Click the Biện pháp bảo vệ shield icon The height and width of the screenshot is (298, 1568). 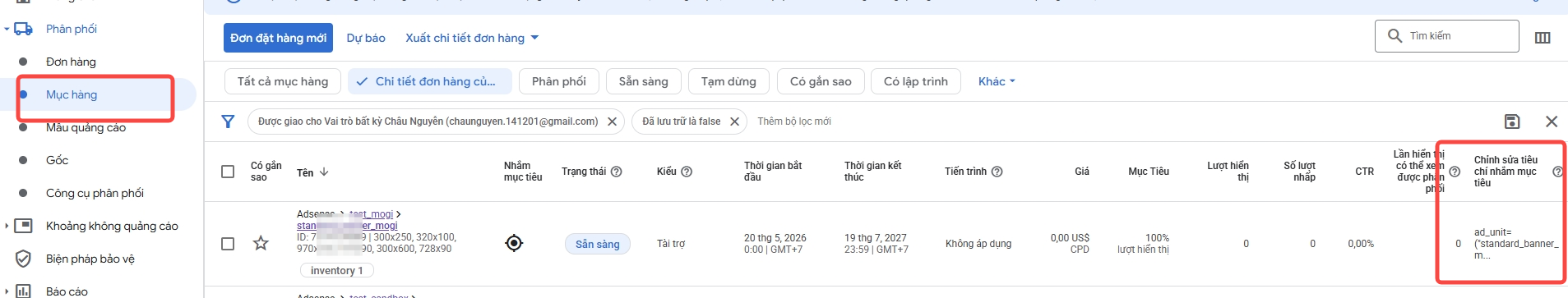(24, 259)
